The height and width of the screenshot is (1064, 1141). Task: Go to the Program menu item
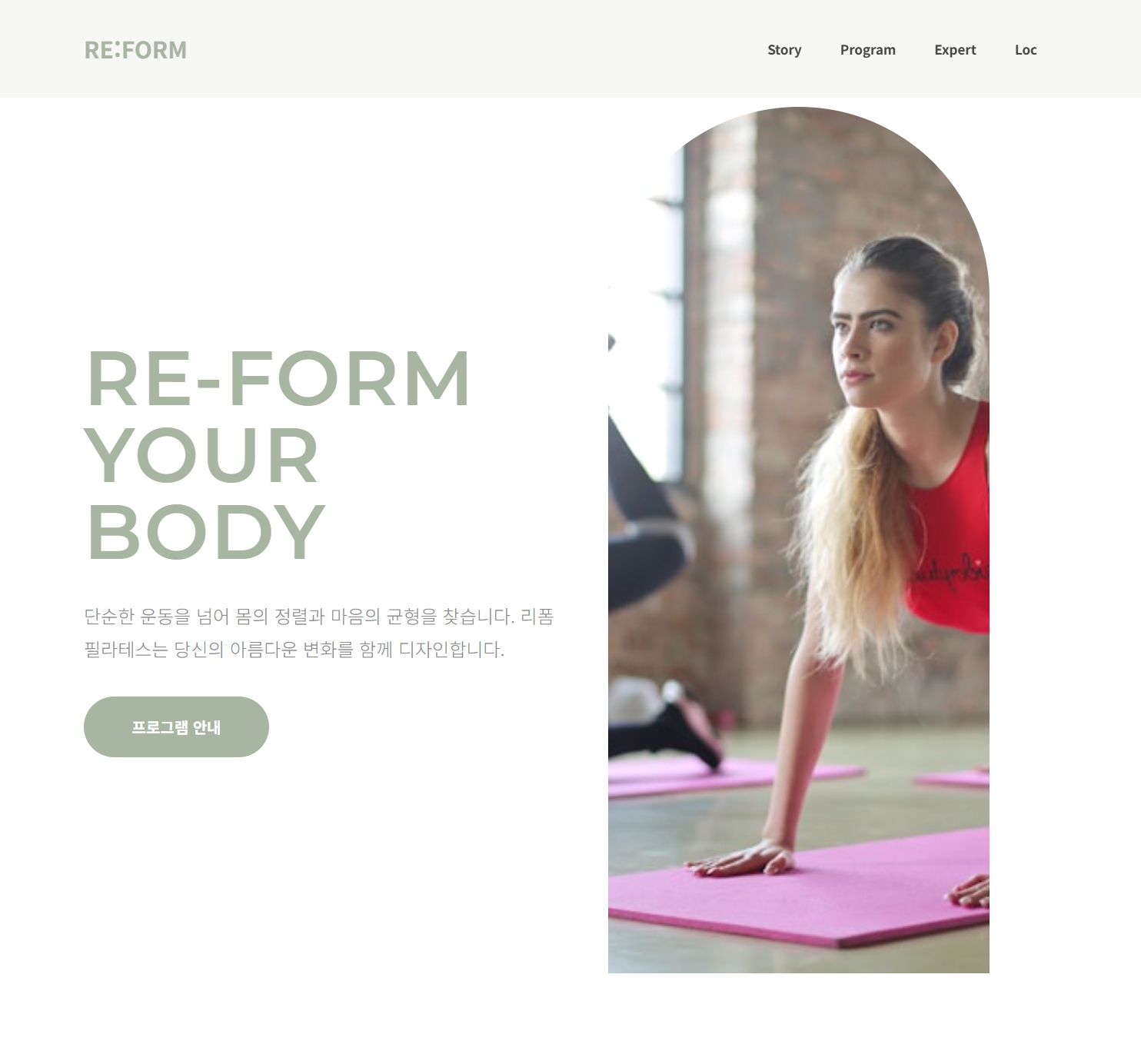867,50
